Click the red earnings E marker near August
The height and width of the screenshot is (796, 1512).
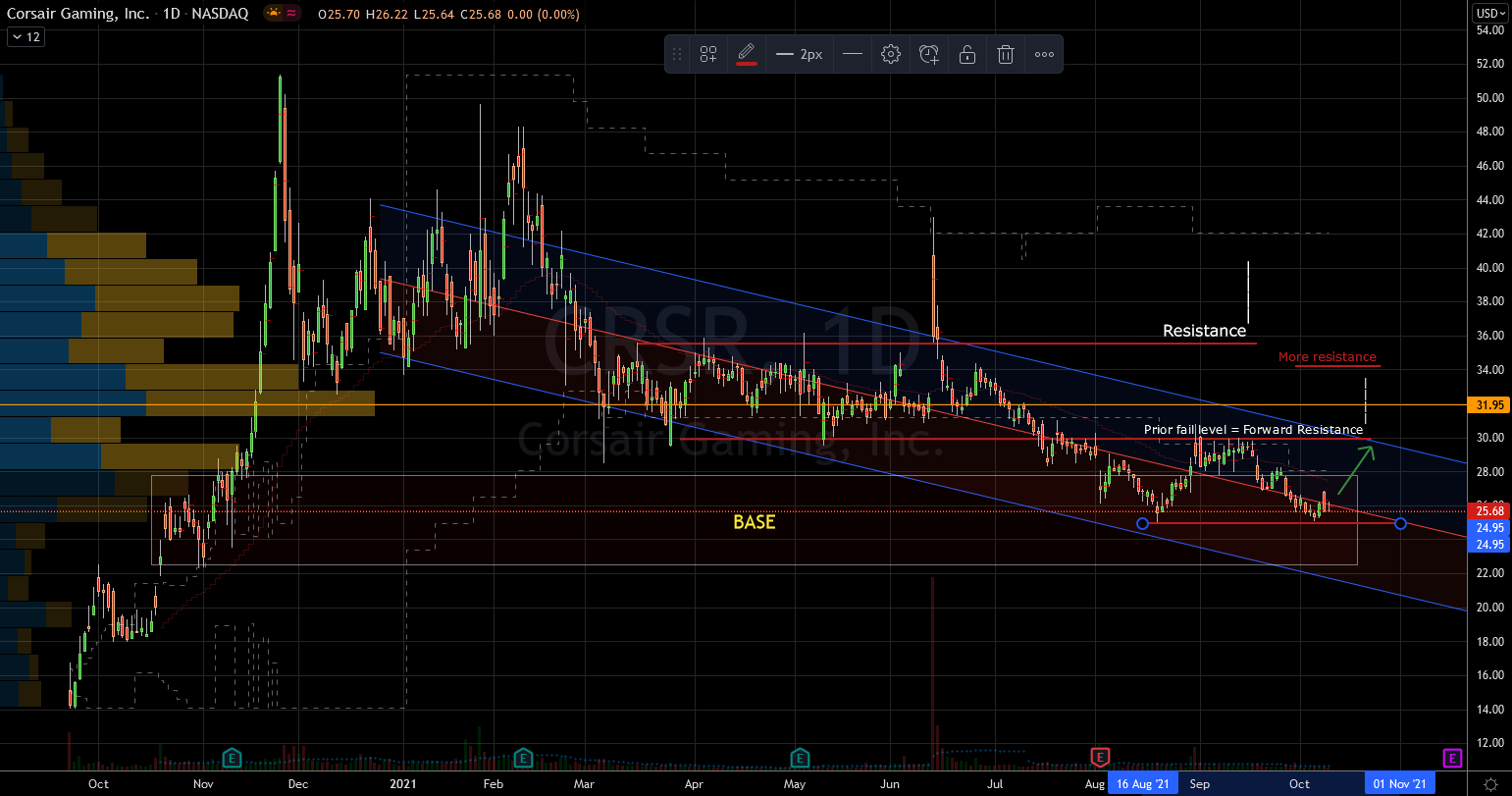[1100, 757]
